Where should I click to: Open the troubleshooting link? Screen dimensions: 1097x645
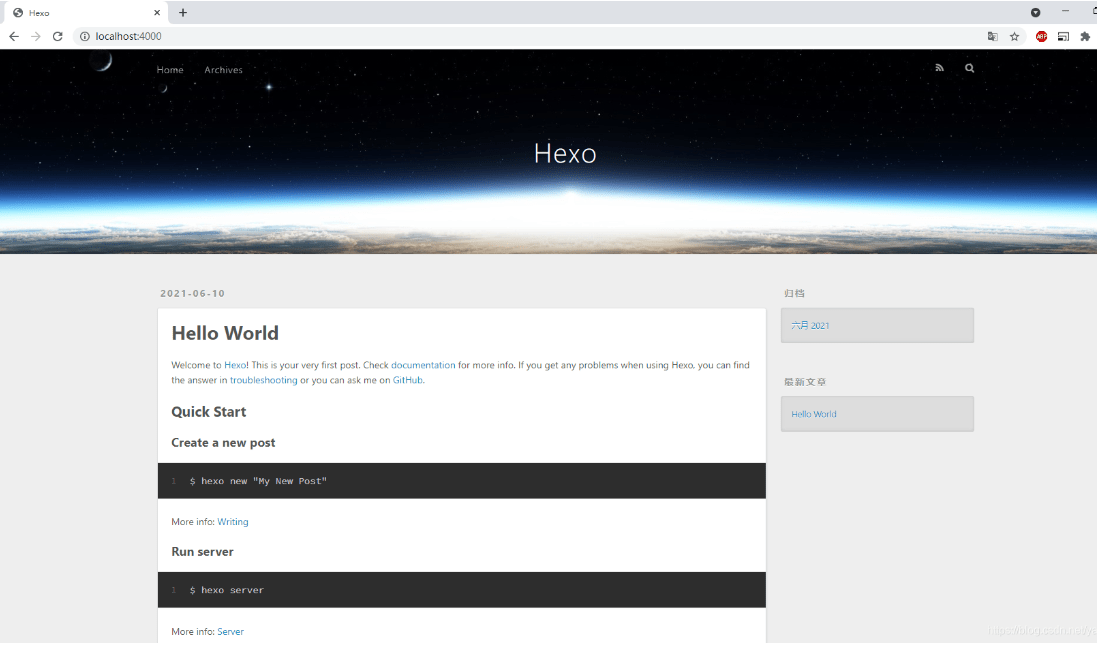pos(264,380)
